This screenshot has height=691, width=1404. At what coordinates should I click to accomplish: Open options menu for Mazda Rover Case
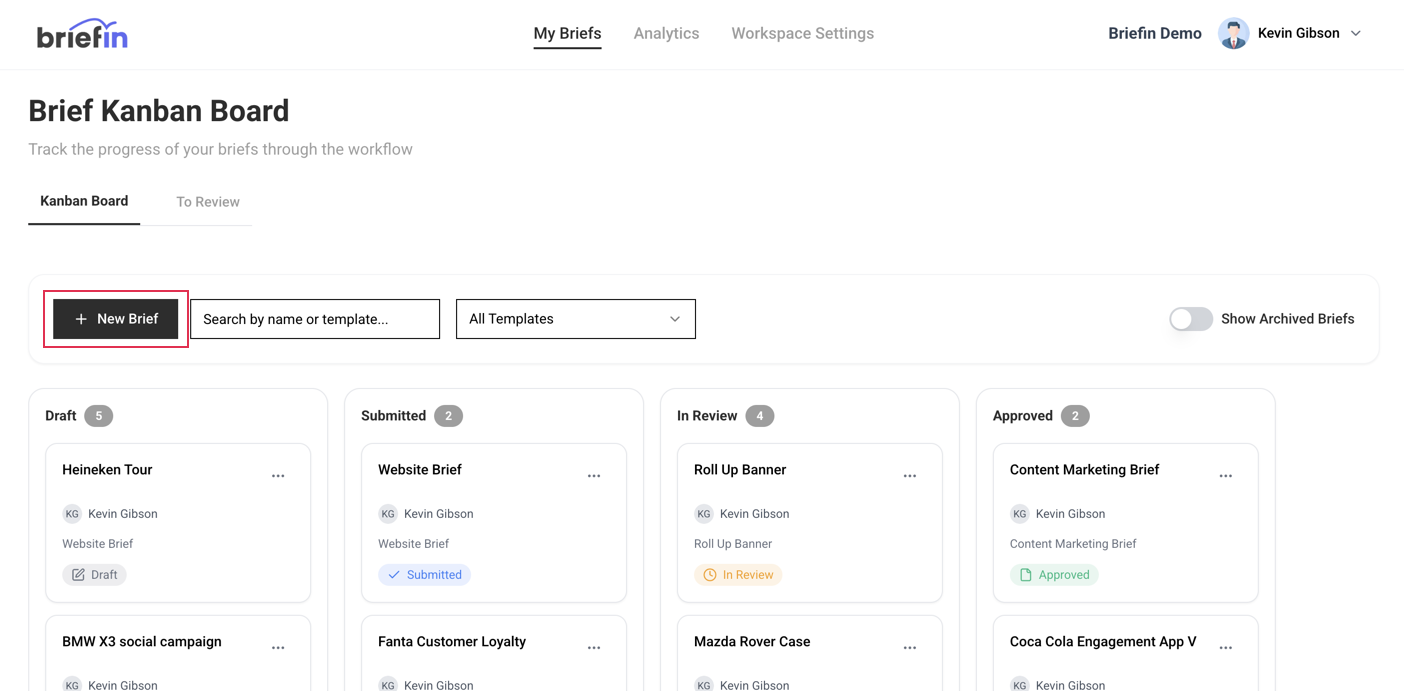[910, 648]
